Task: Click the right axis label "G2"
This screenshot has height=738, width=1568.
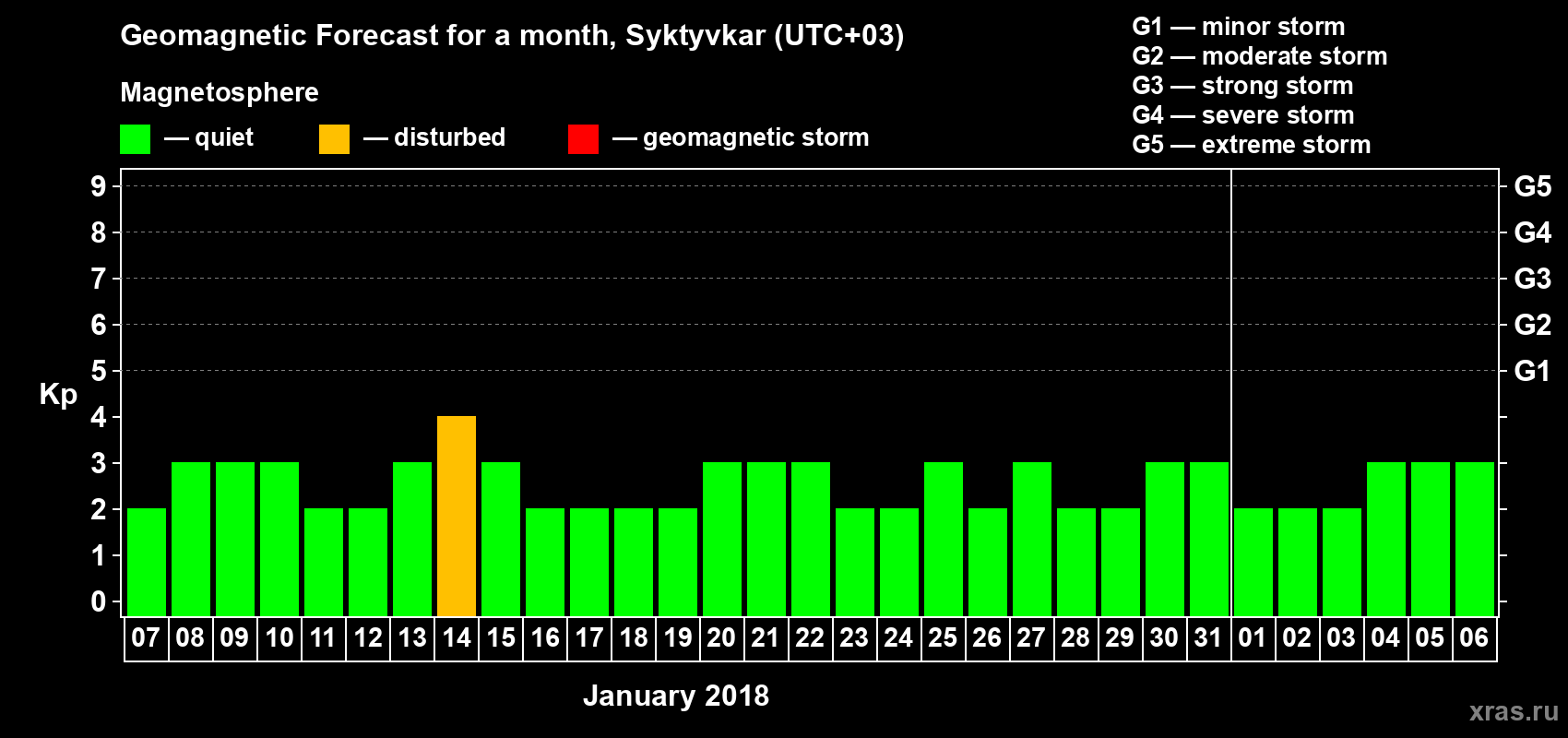Action: [1532, 325]
